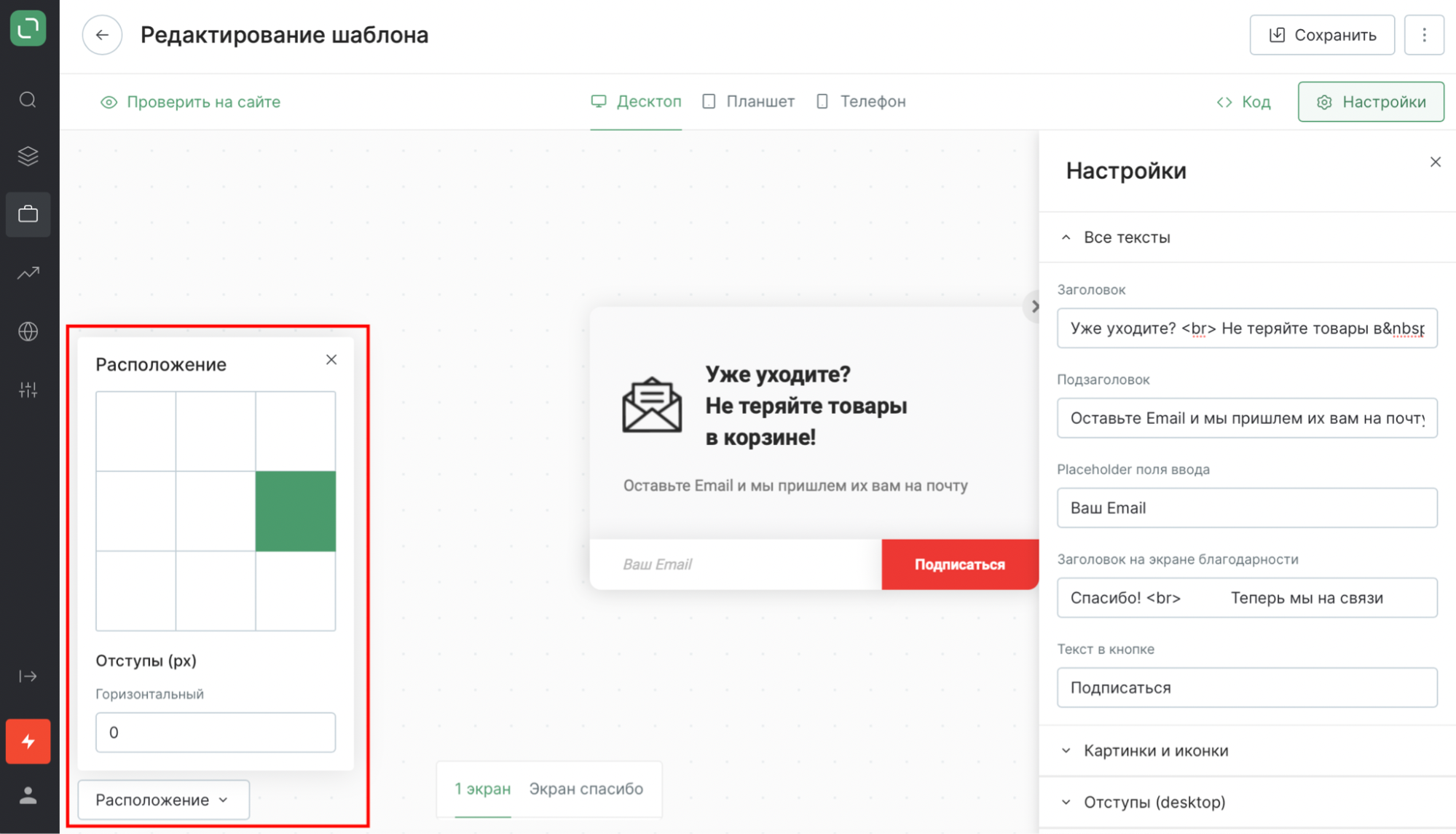
Task: Switch to the Десктоп tab
Action: [636, 102]
